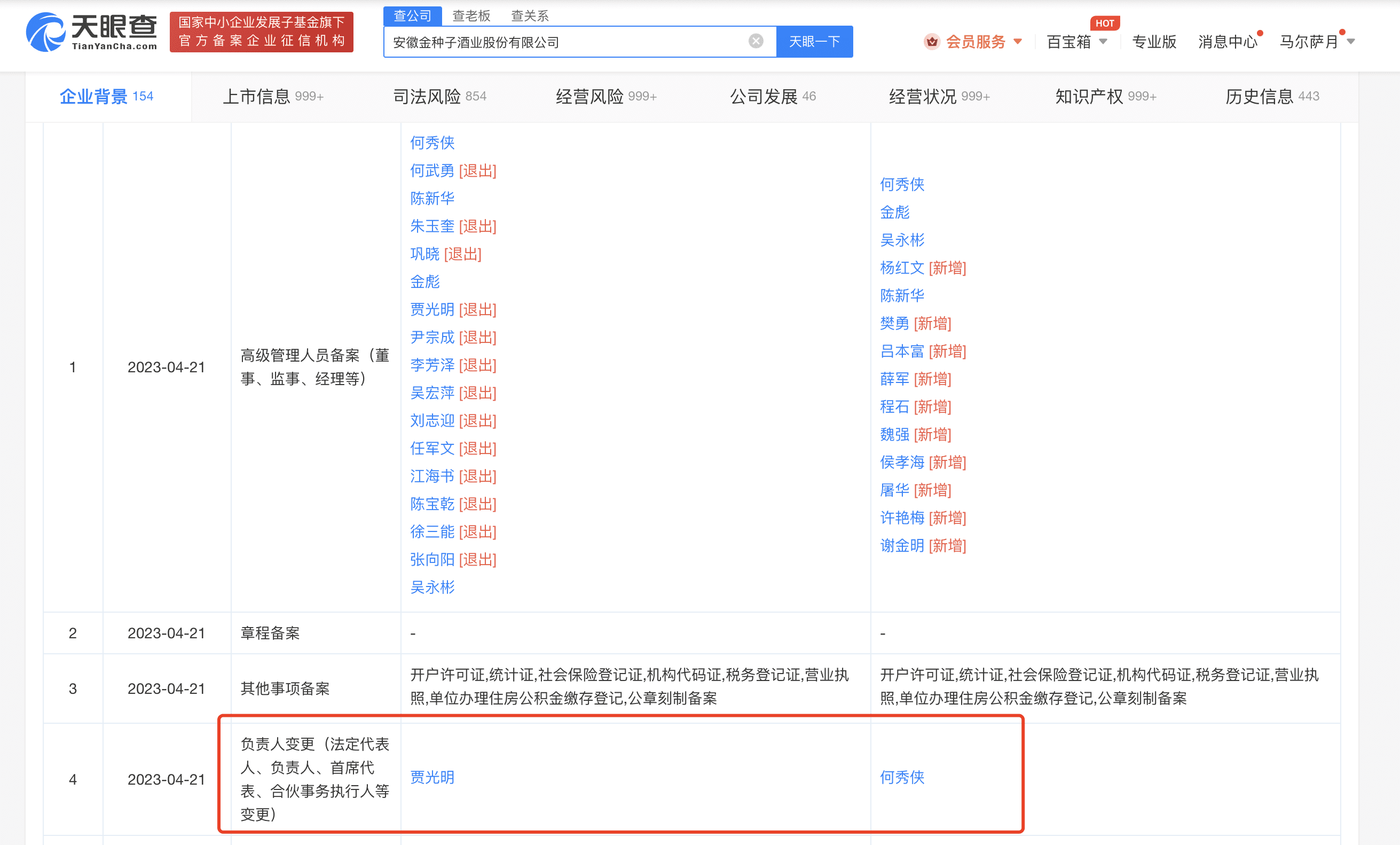Open 杨红文 in the after-change list
The image size is (1400, 845).
[x=902, y=268]
